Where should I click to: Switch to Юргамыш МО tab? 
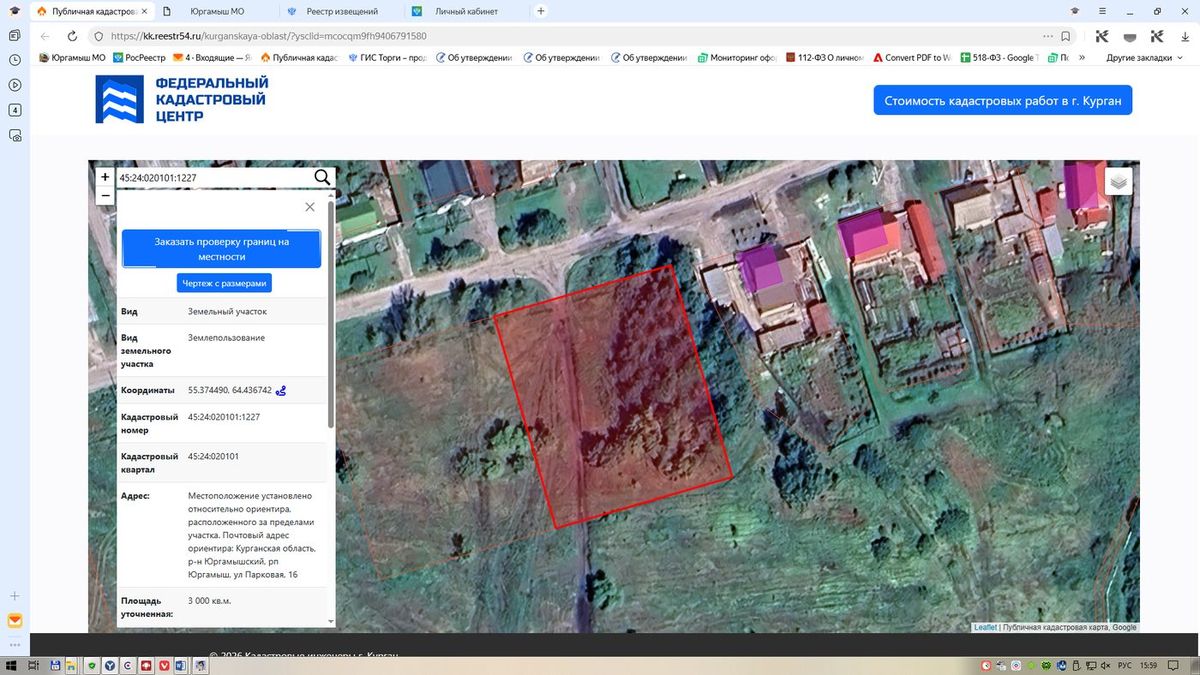tap(217, 11)
